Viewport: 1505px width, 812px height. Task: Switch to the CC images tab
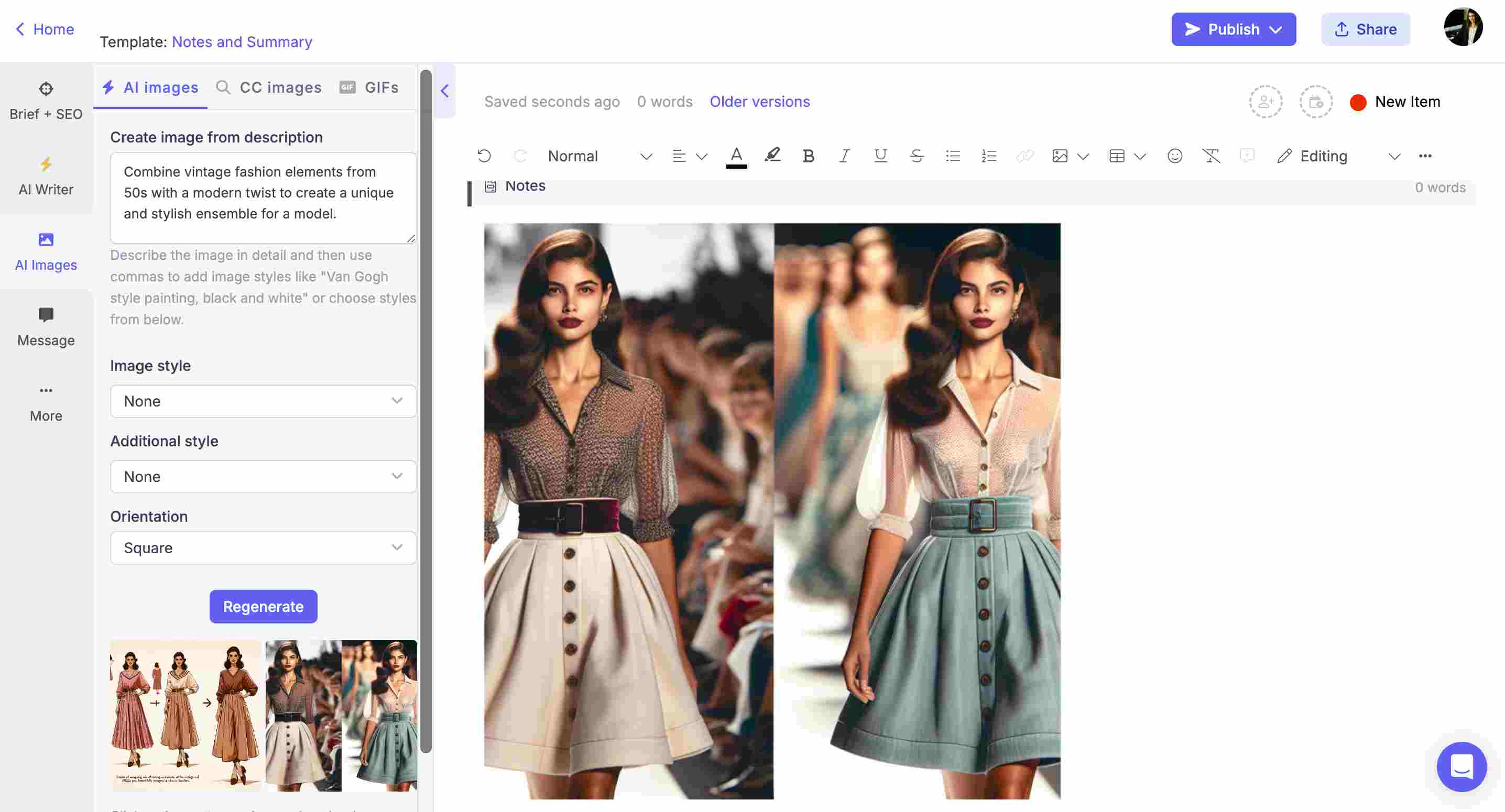tap(269, 87)
